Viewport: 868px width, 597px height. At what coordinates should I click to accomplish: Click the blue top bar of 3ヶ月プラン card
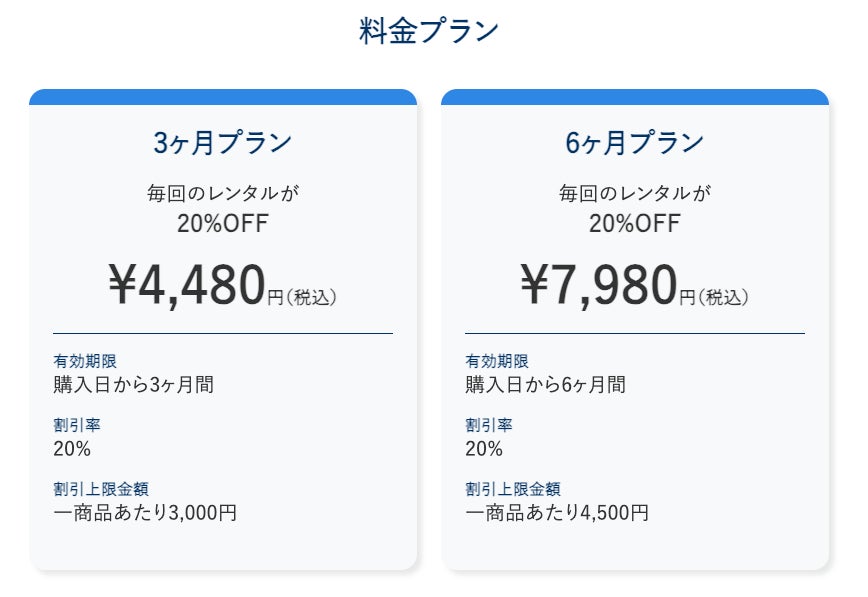(222, 97)
